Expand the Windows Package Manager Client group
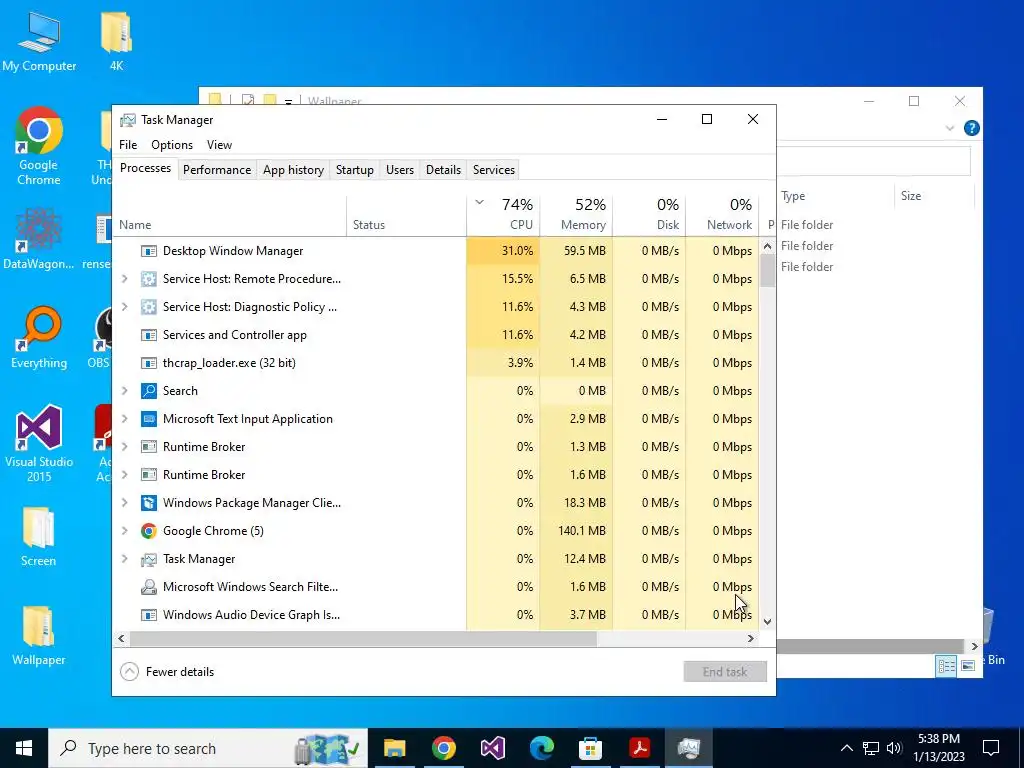This screenshot has height=768, width=1024. click(125, 503)
